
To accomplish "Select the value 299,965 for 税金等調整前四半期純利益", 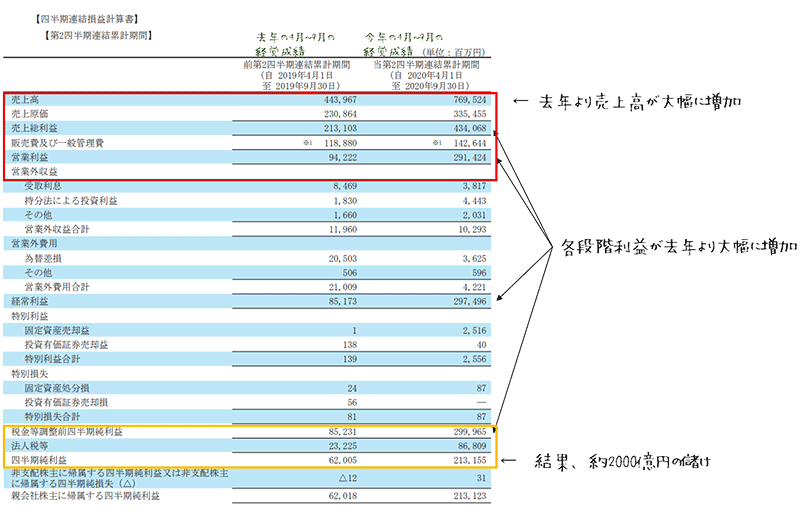I will tap(470, 431).
